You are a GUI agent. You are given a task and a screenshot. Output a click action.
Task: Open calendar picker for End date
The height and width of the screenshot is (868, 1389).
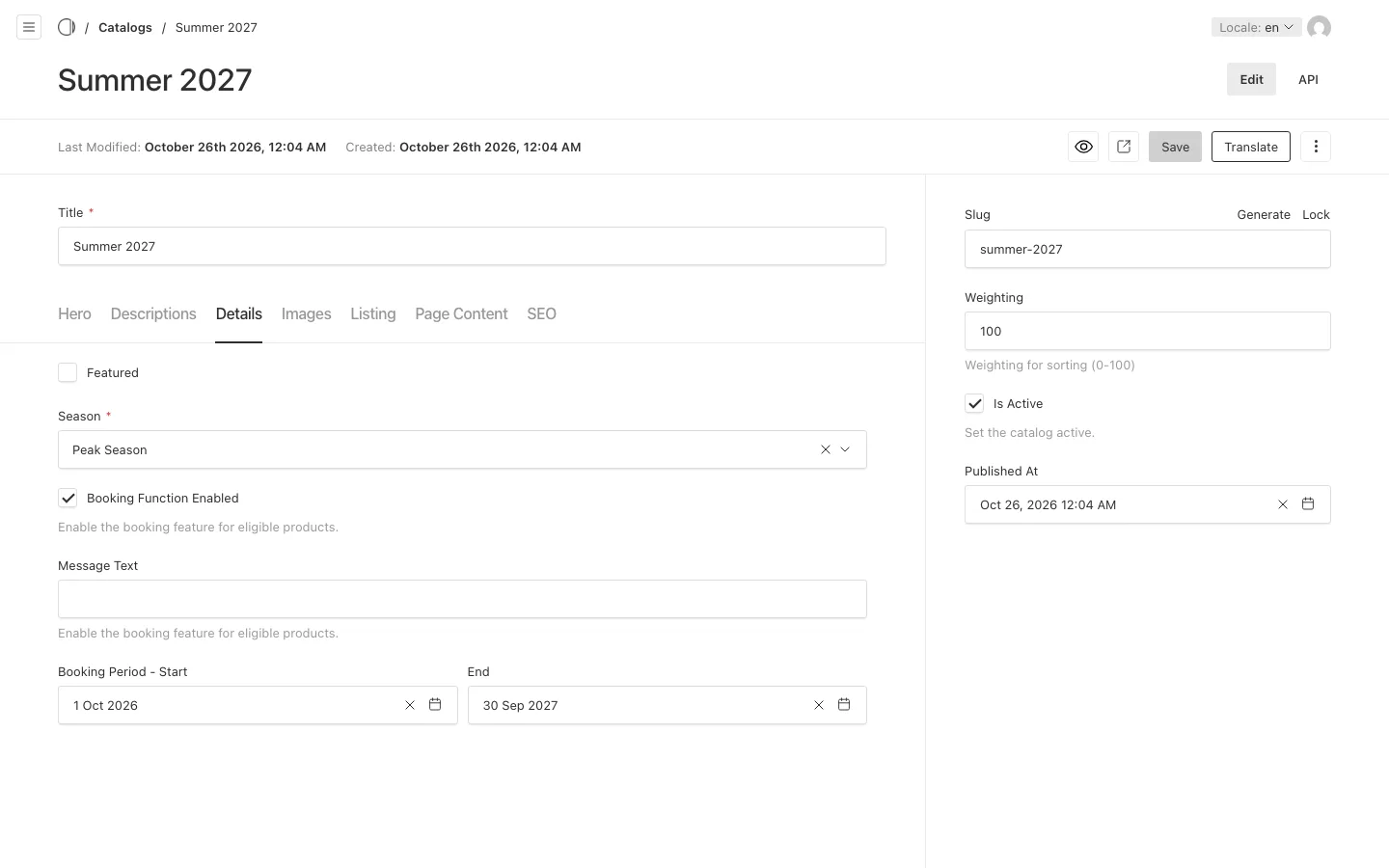point(844,705)
